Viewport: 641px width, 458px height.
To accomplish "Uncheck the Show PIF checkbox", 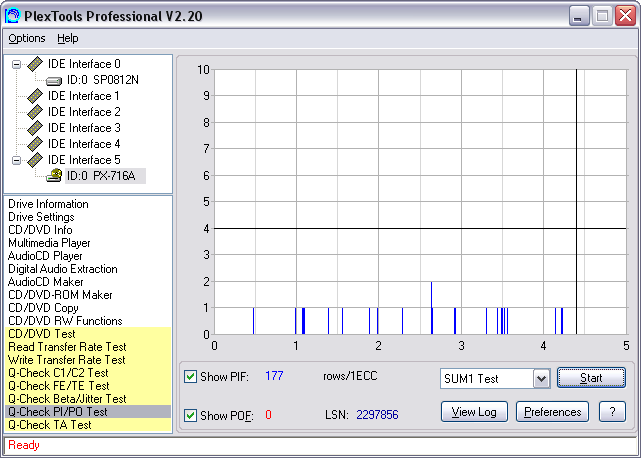I will [190, 376].
